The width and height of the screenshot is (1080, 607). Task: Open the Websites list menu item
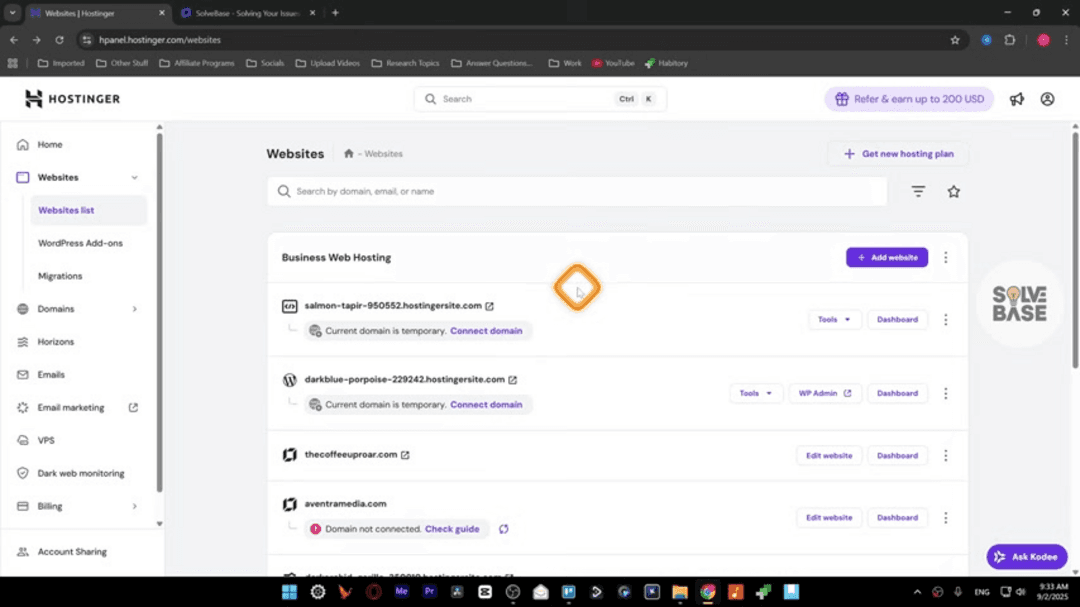65,210
